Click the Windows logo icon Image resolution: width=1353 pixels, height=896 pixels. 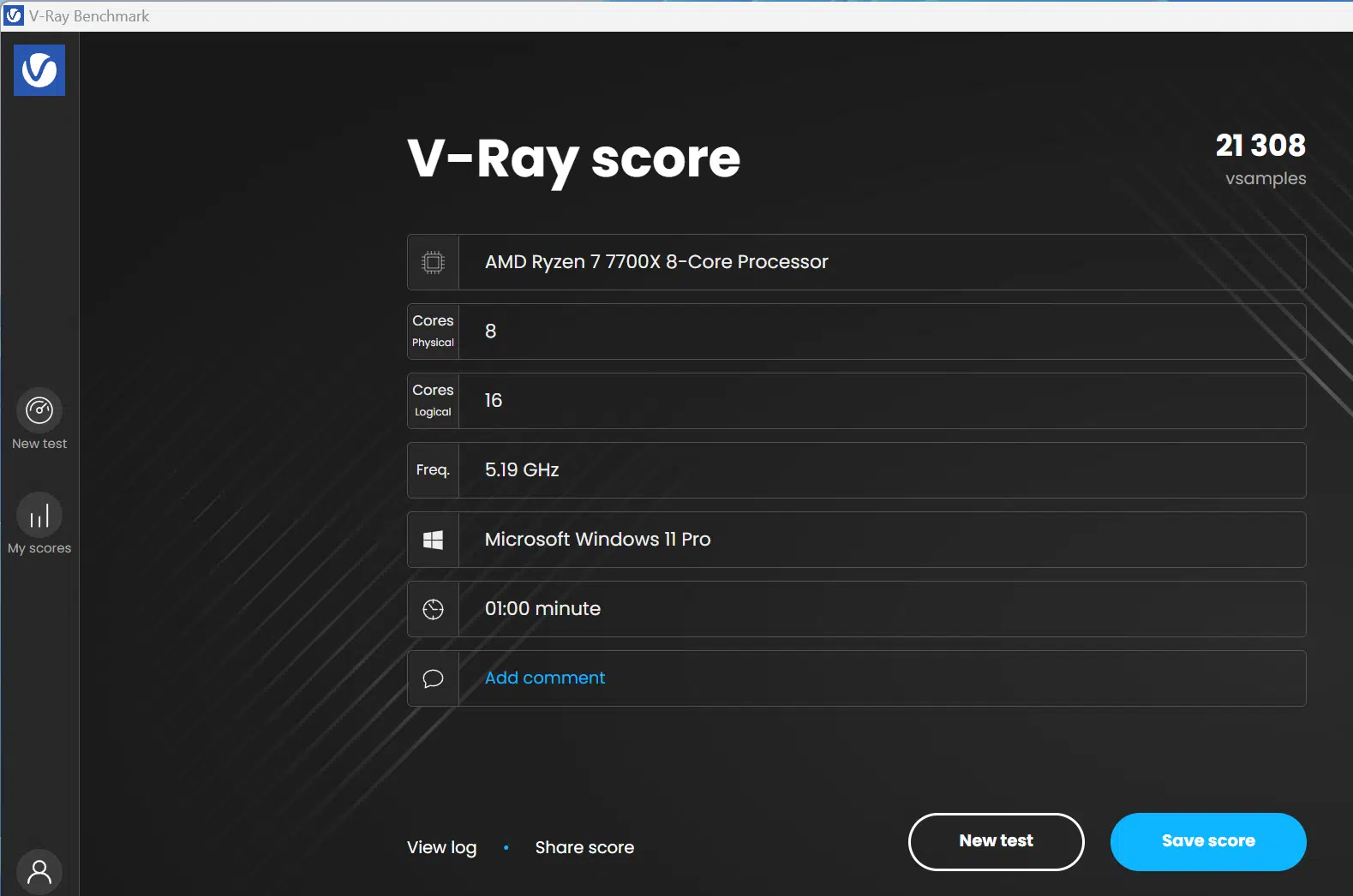pyautogui.click(x=434, y=540)
